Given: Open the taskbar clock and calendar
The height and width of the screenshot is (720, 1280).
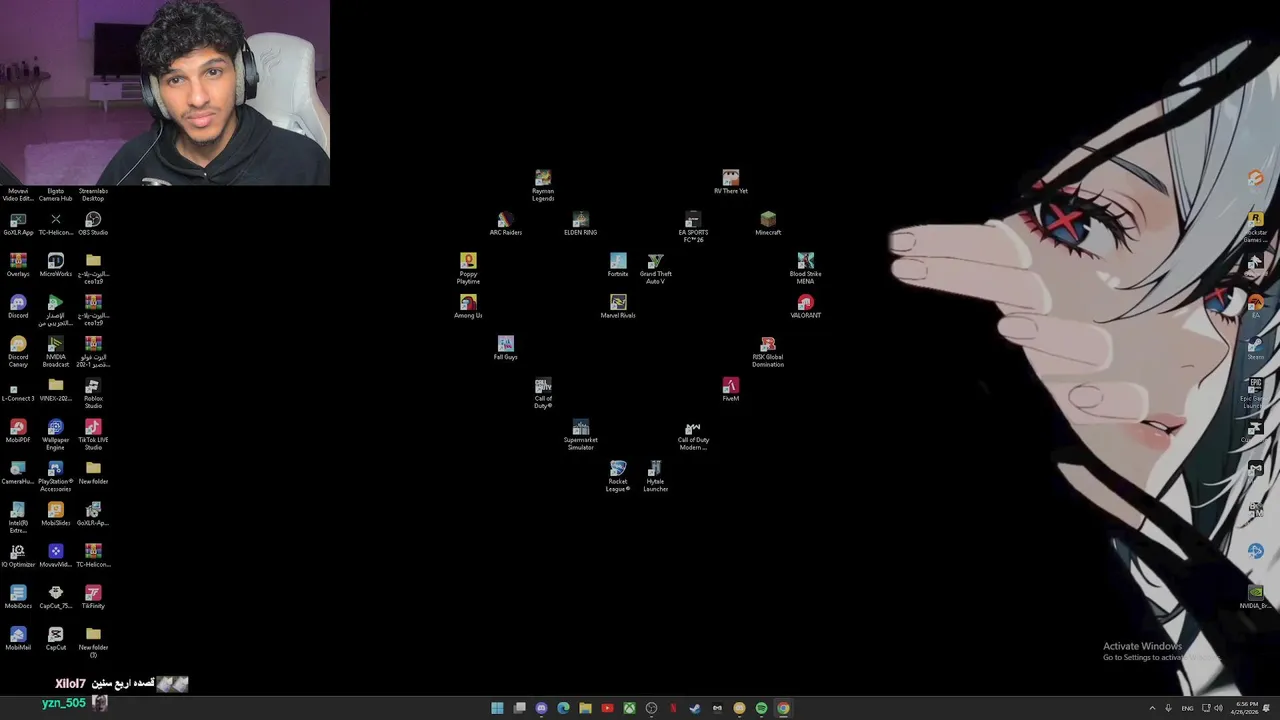Looking at the screenshot, I should (1247, 708).
